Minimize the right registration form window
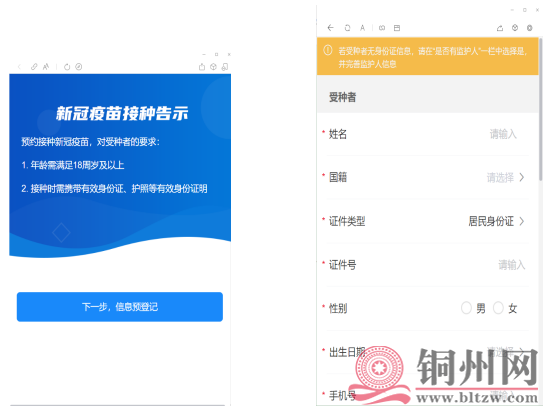Viewport: 551px width, 411px height. [512, 10]
